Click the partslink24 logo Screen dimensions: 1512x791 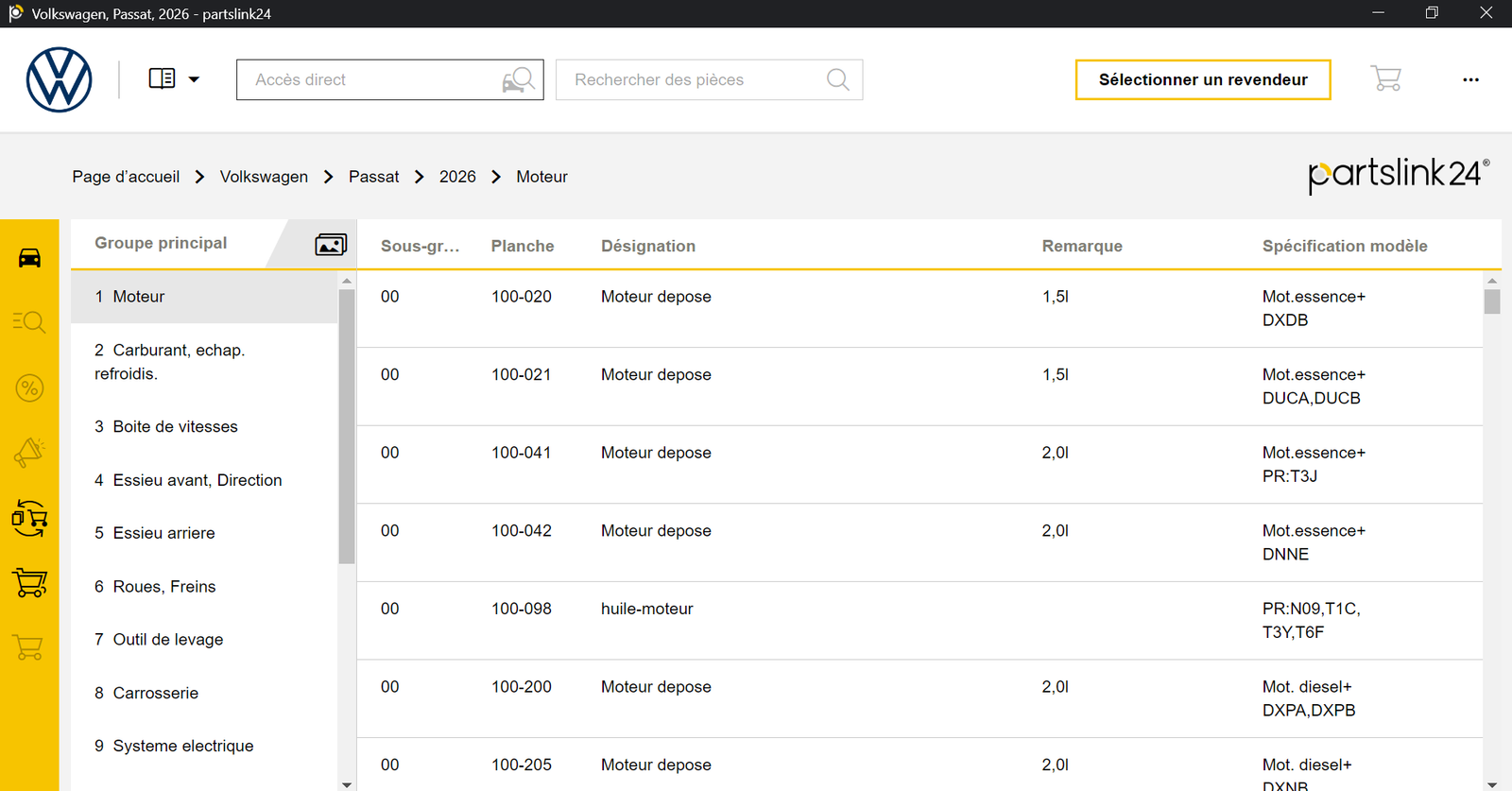point(1399,175)
